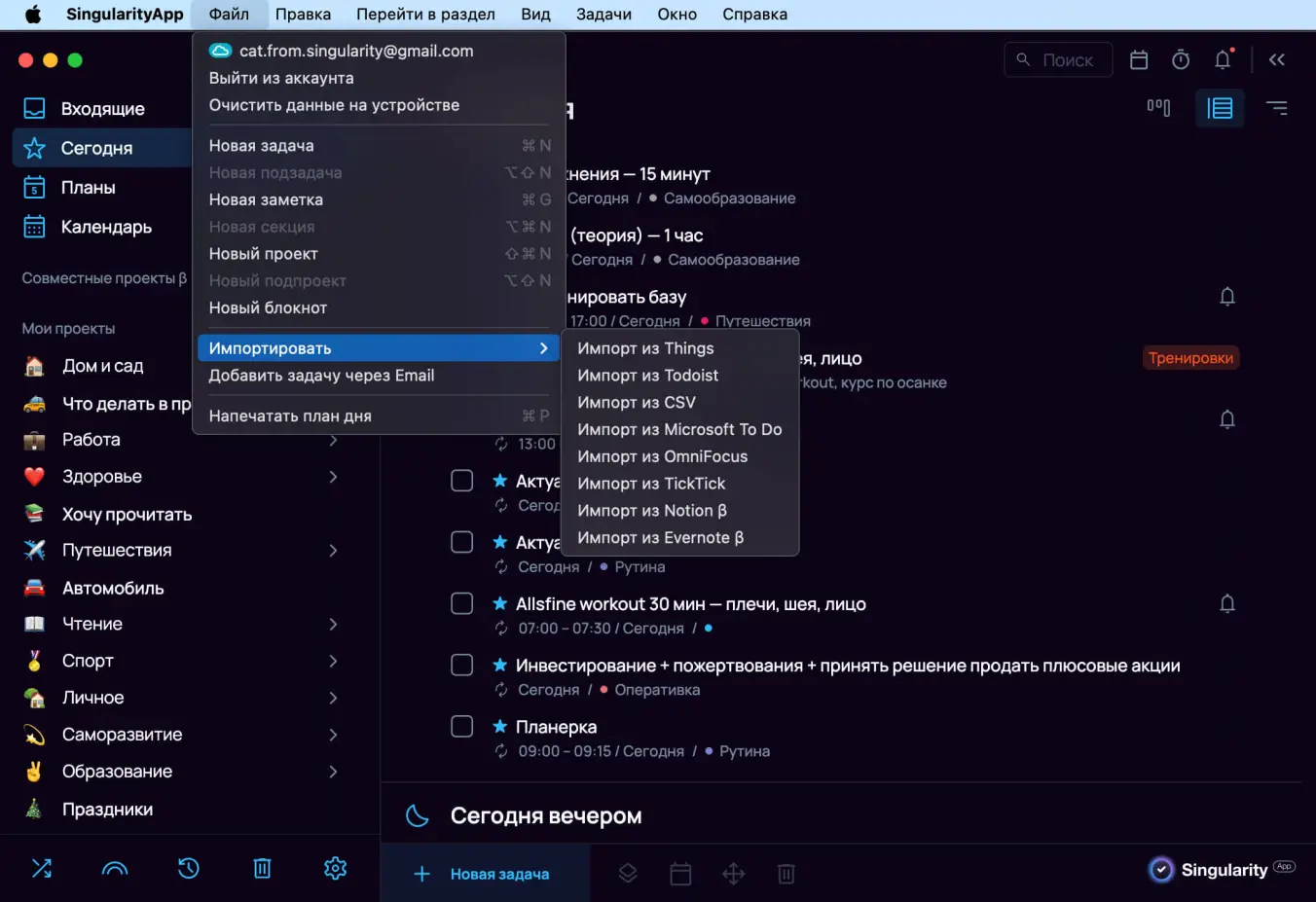Expand the Спорт project arrow

[333, 662]
